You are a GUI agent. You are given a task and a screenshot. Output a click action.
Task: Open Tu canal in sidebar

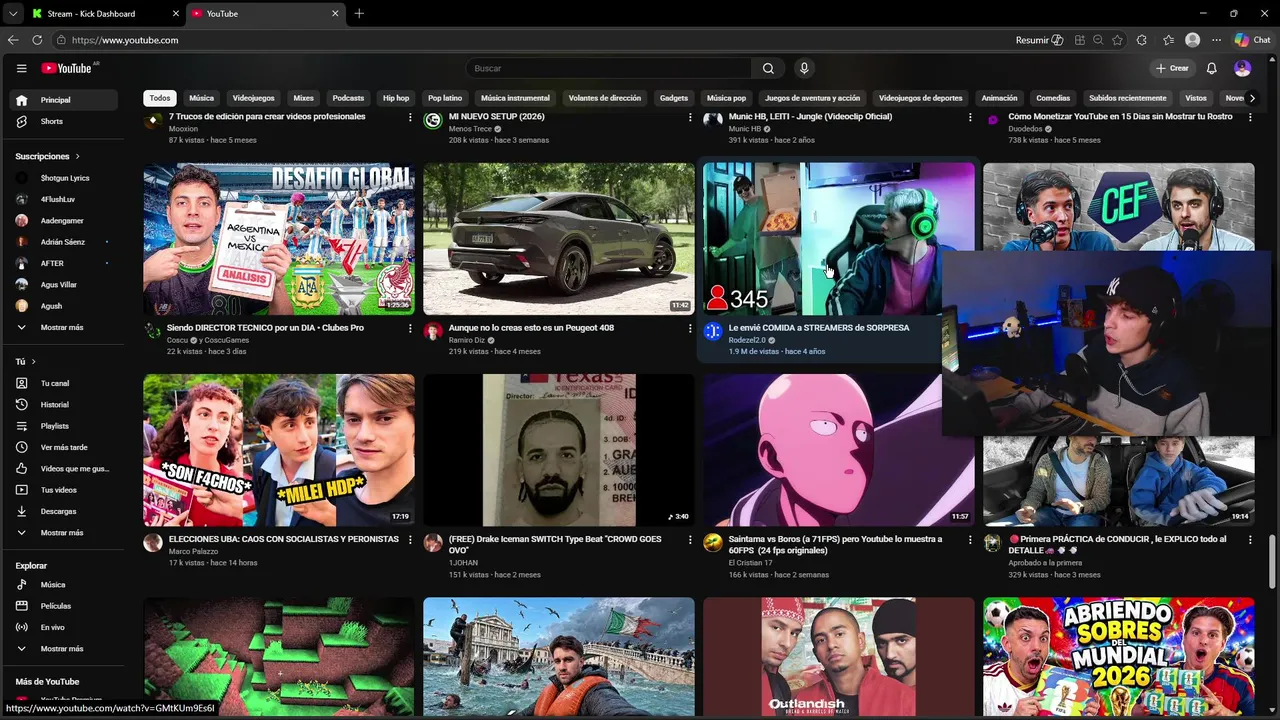(62, 383)
